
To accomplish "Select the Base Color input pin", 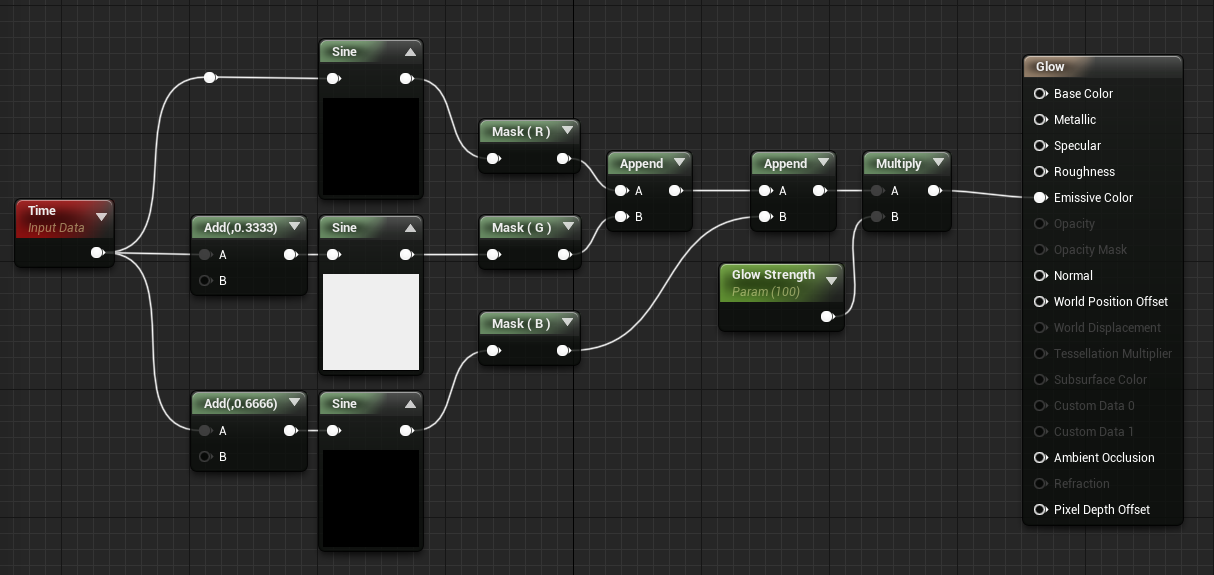I will (1040, 93).
